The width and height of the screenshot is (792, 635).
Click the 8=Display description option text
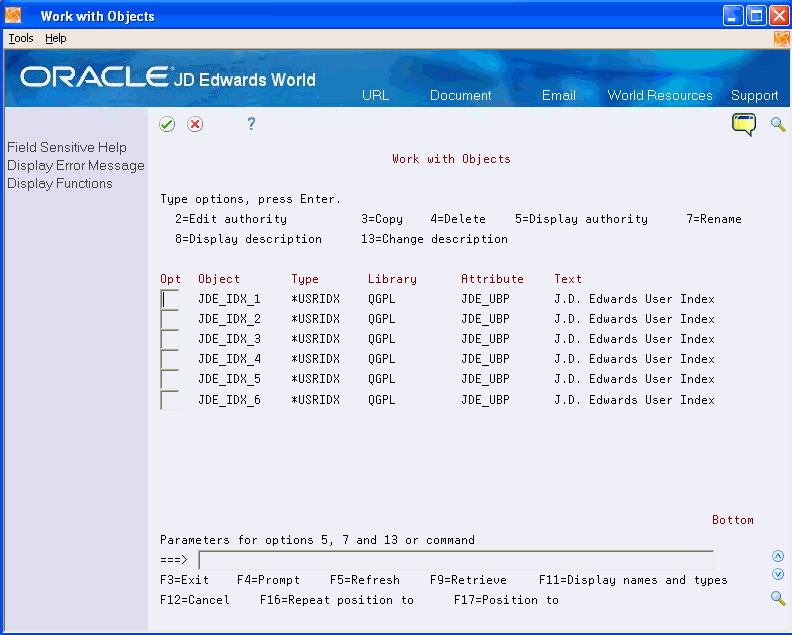248,239
